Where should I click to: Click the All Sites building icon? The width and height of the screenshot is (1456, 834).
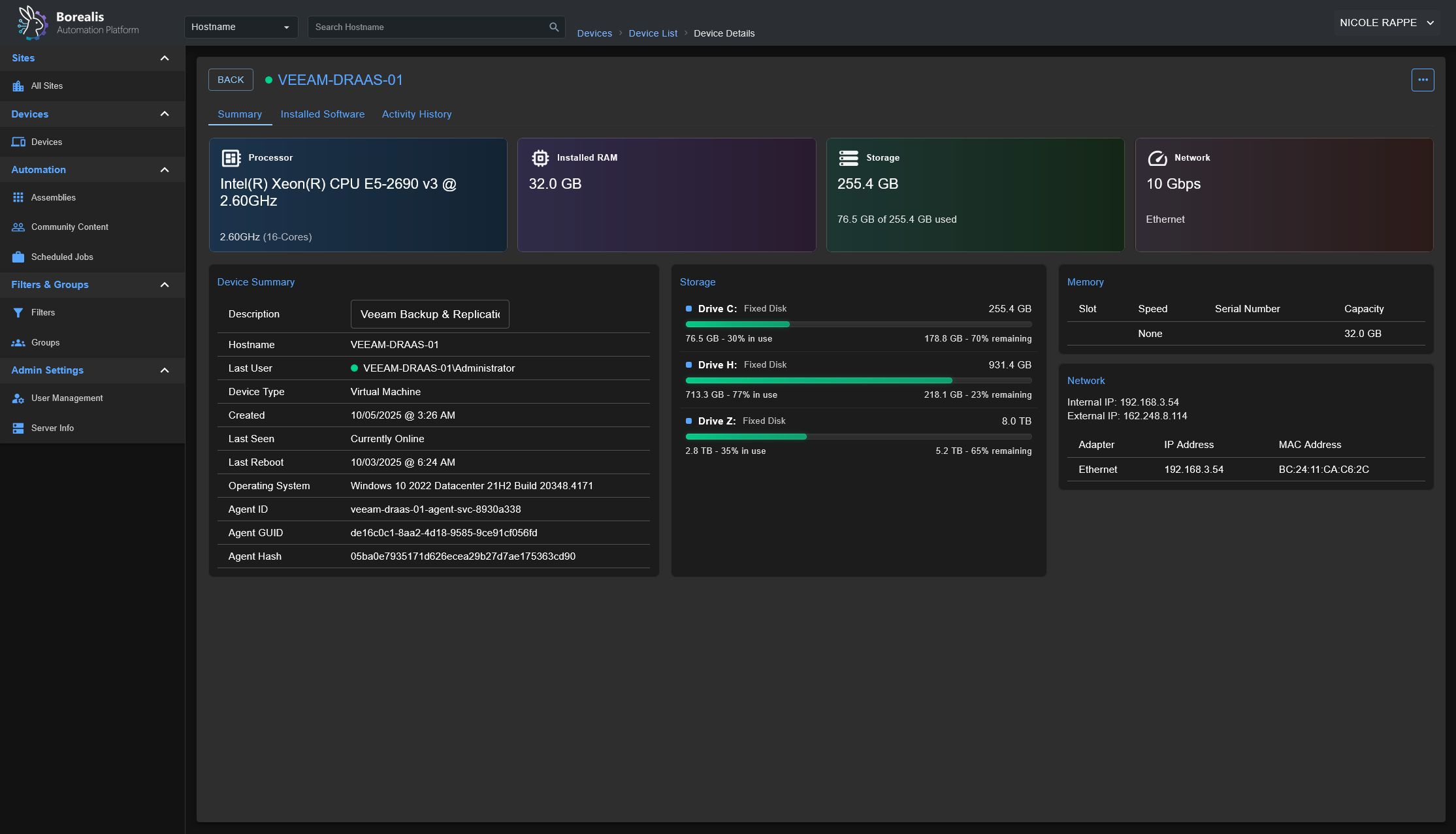tap(18, 86)
